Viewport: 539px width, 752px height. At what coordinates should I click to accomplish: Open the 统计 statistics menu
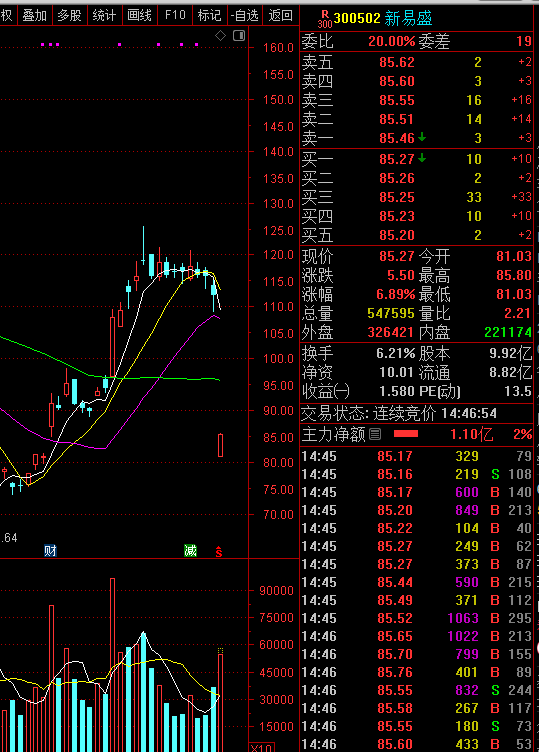point(105,15)
